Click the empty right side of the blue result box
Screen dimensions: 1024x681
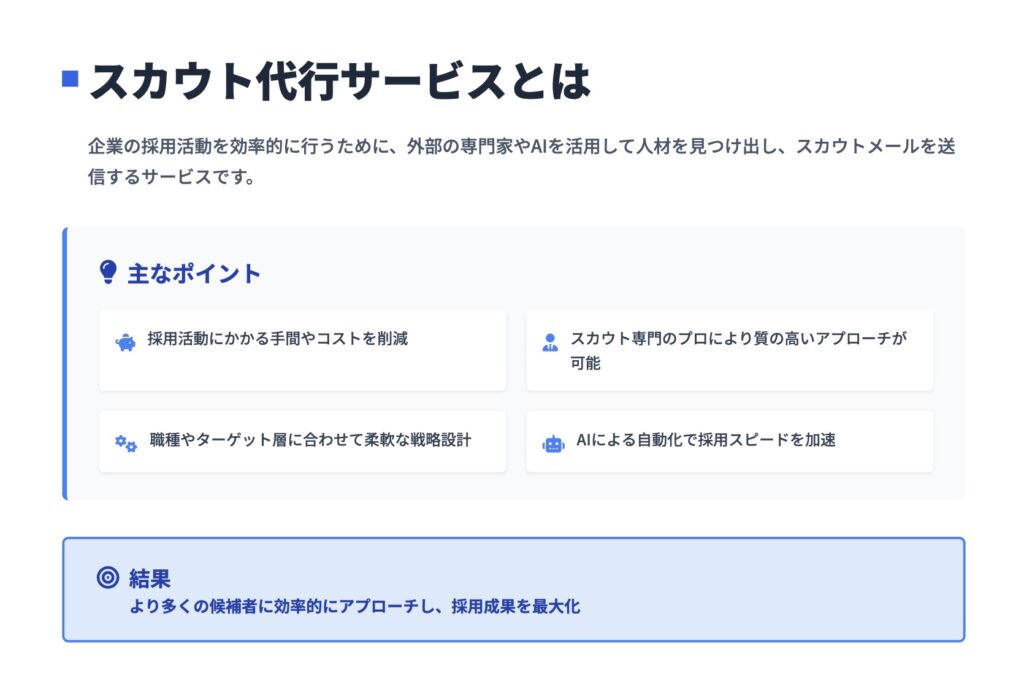pyautogui.click(x=820, y=589)
